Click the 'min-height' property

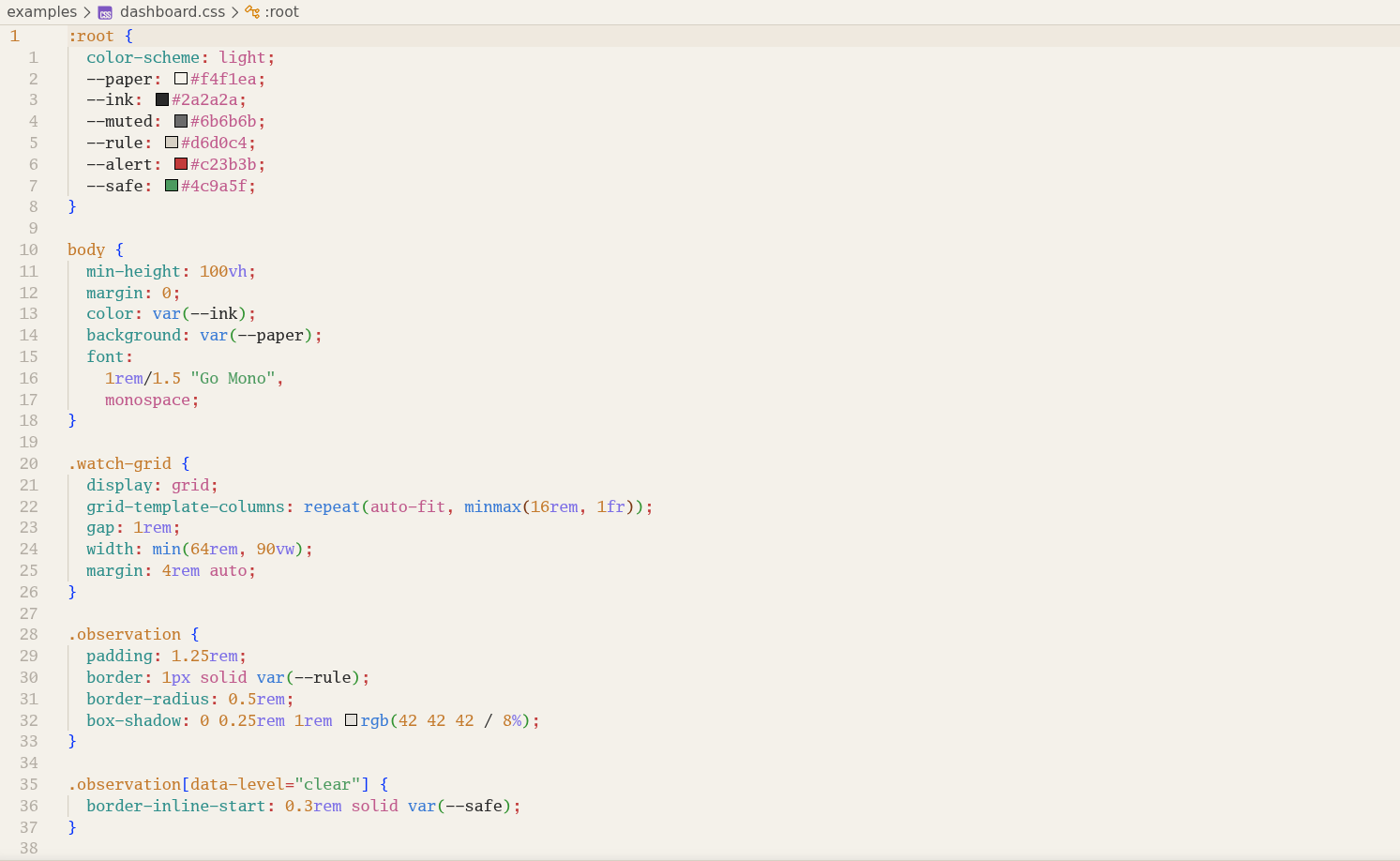tap(133, 271)
